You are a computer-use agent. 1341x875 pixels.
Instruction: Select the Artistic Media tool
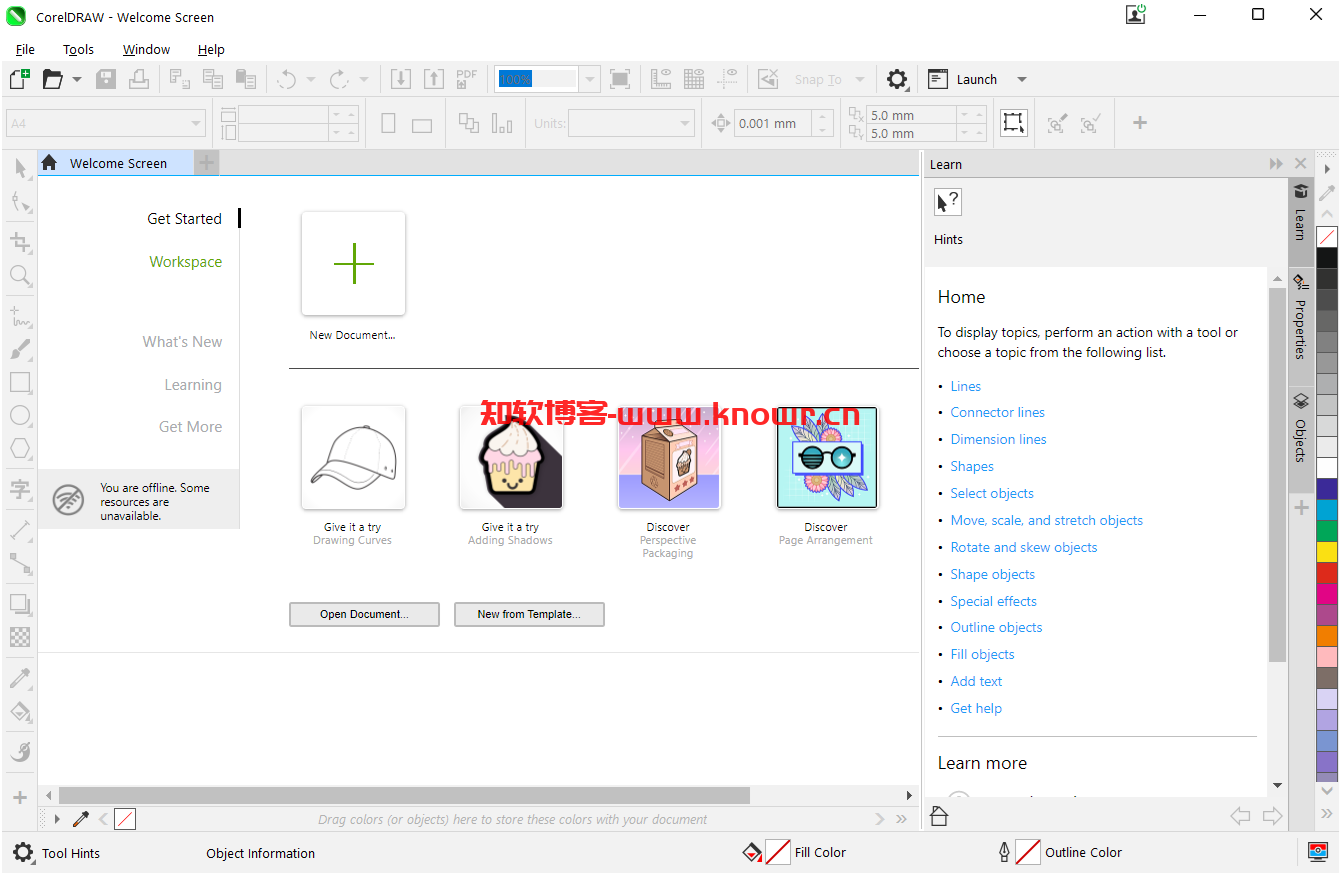[20, 349]
